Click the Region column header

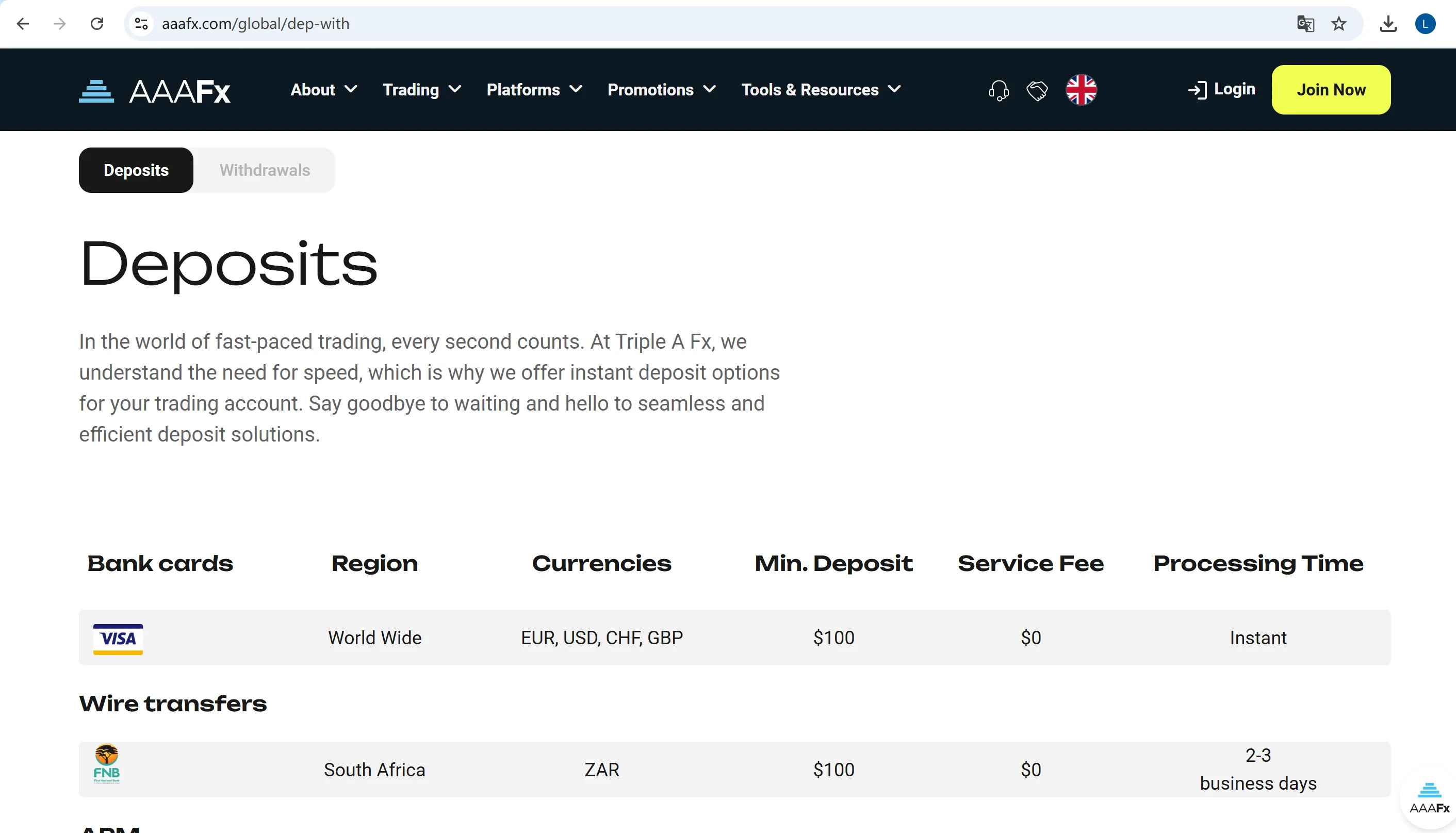click(x=375, y=564)
